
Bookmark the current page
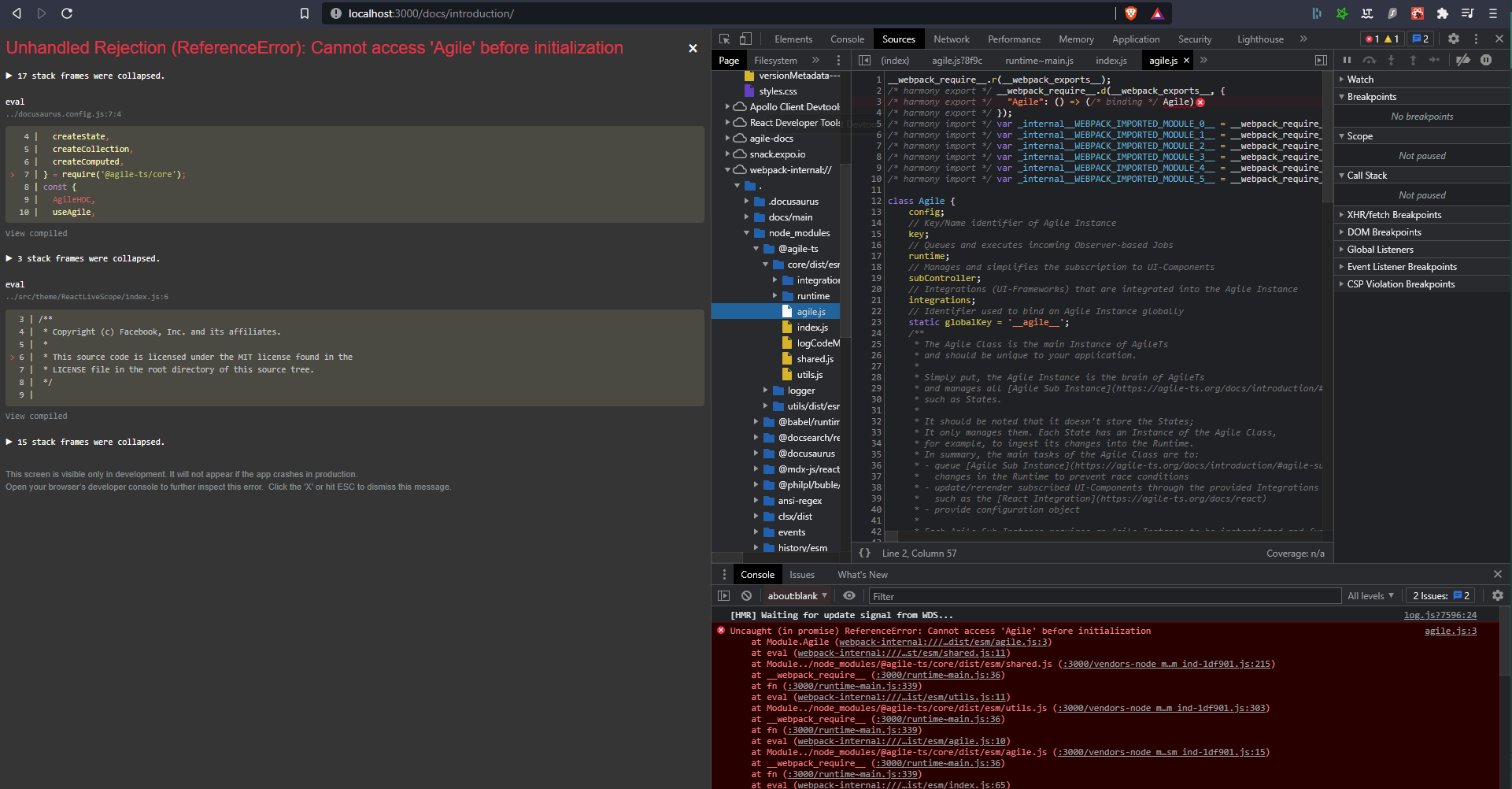point(305,13)
